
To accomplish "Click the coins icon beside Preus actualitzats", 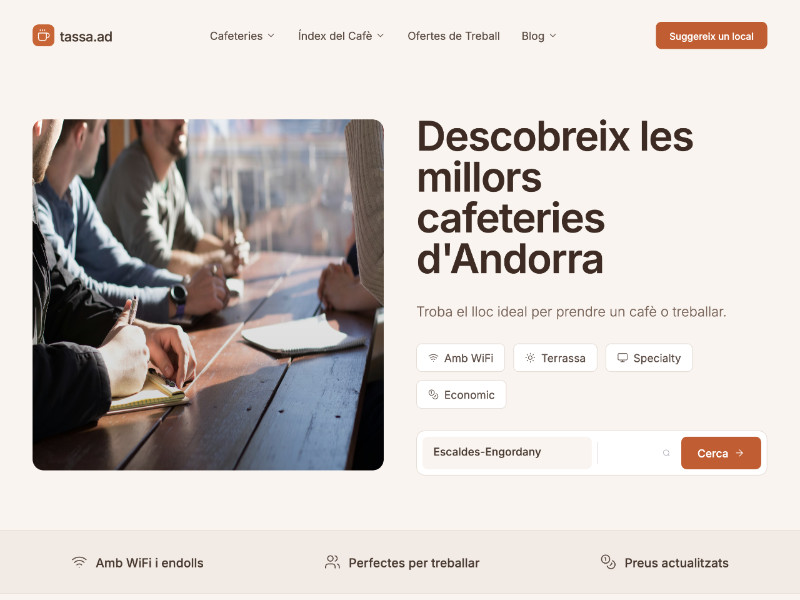I will click(608, 562).
